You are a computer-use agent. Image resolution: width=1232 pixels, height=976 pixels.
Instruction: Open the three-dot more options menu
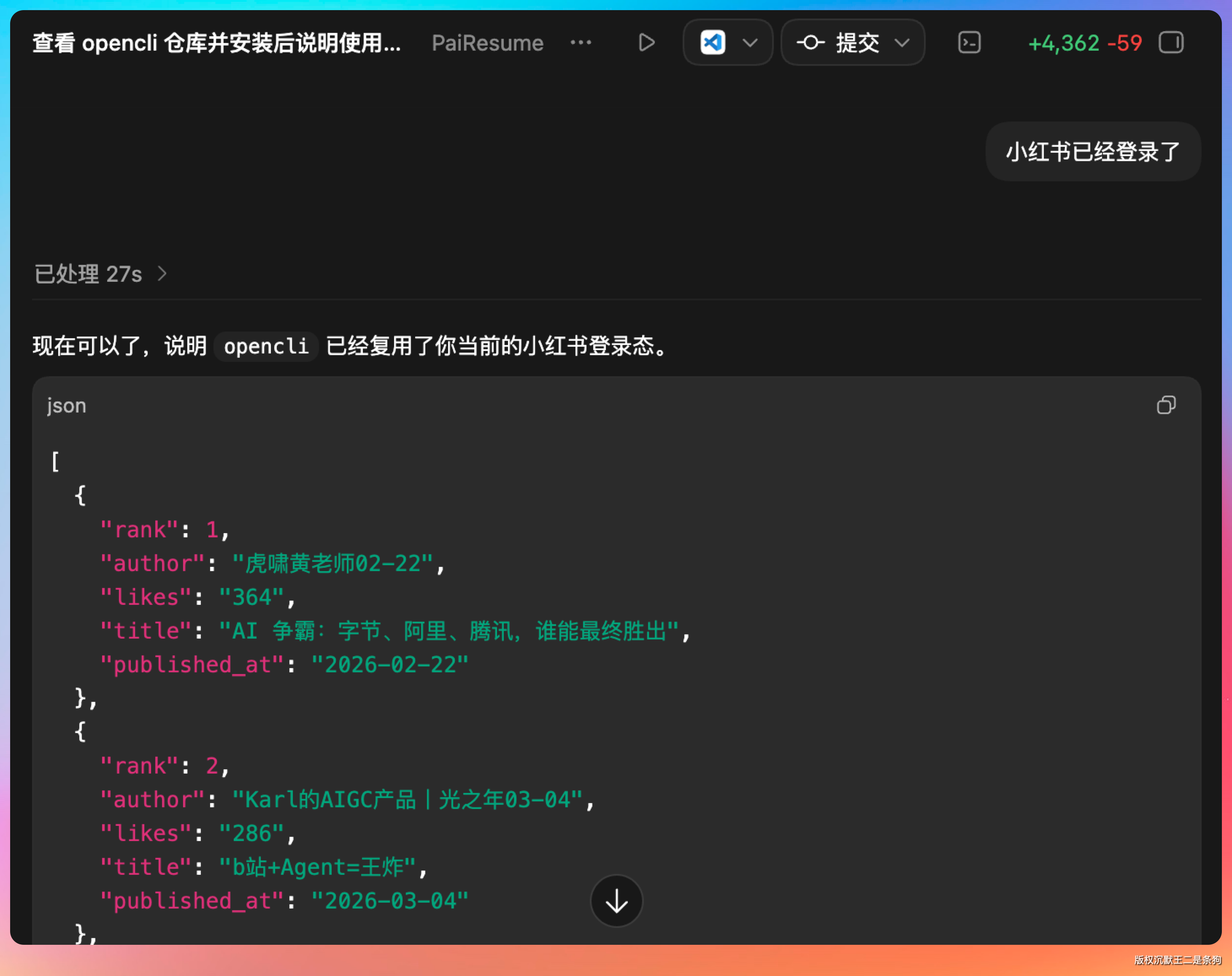[581, 43]
